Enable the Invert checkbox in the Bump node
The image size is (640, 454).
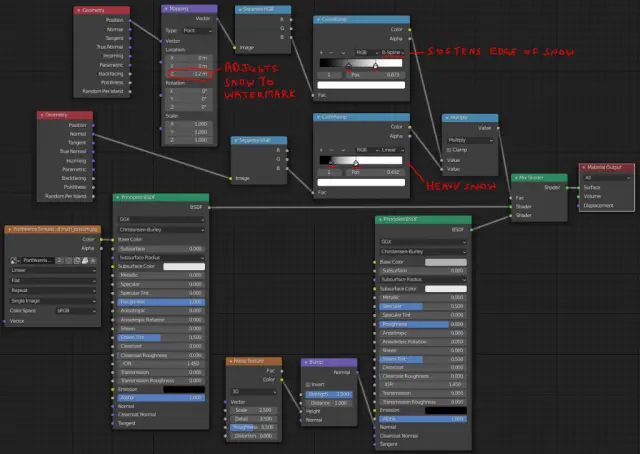point(308,385)
